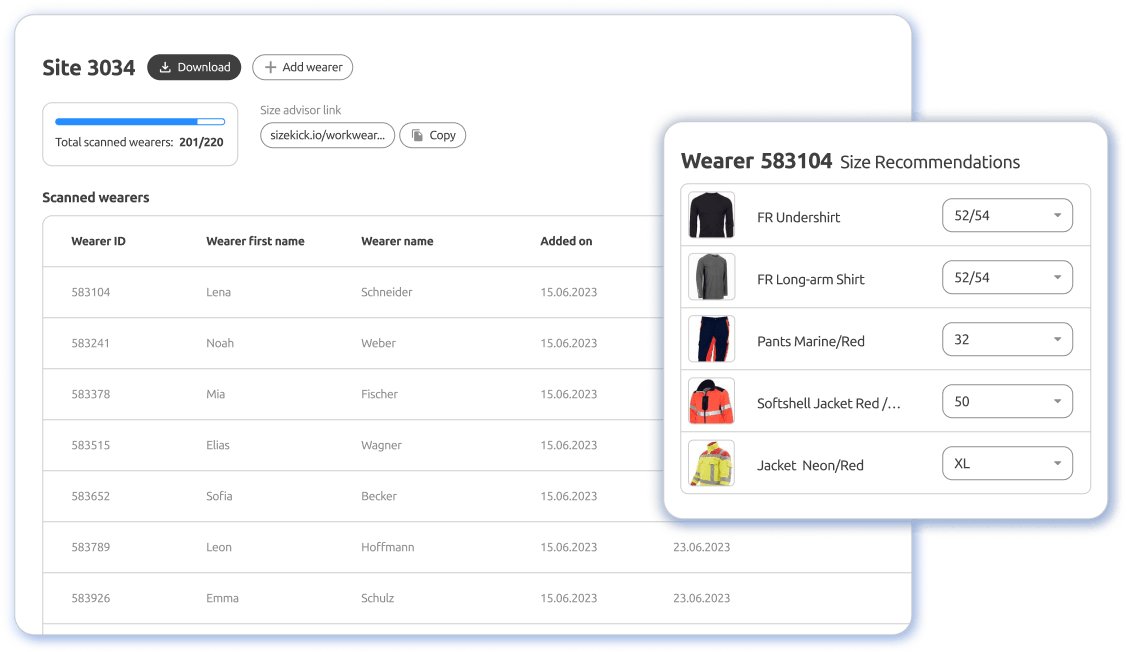Screen dimensions: 1127x652
Task: Click the plus icon in Add wearer
Action: pos(270,67)
